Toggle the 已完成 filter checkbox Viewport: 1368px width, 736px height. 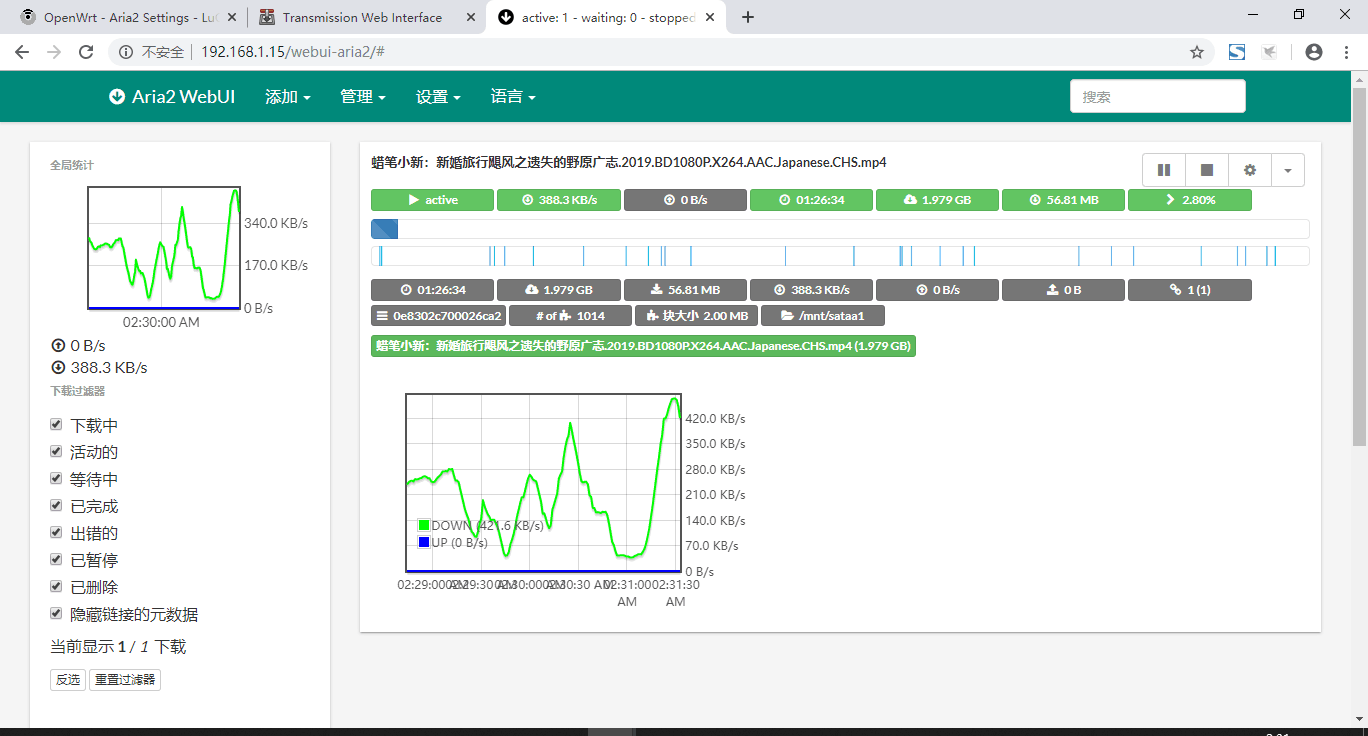pyautogui.click(x=57, y=506)
